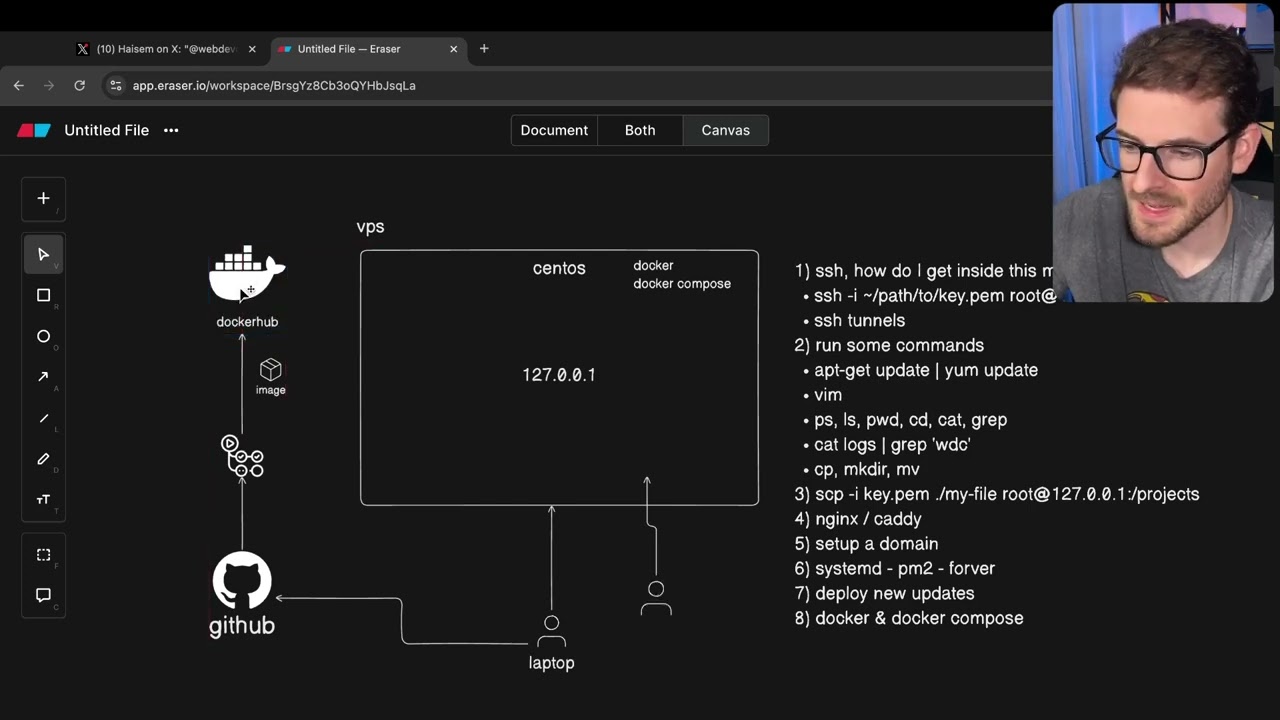
Task: Select the arrow drawing tool
Action: [x=43, y=377]
